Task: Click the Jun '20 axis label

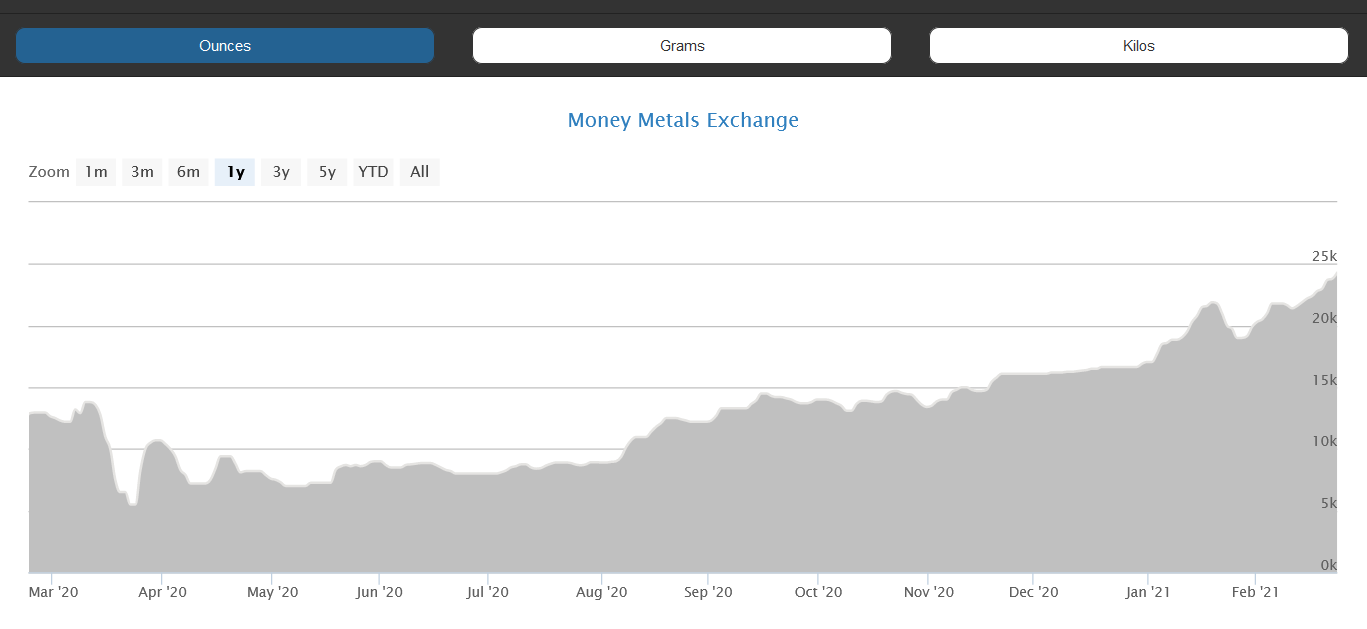Action: coord(380,592)
